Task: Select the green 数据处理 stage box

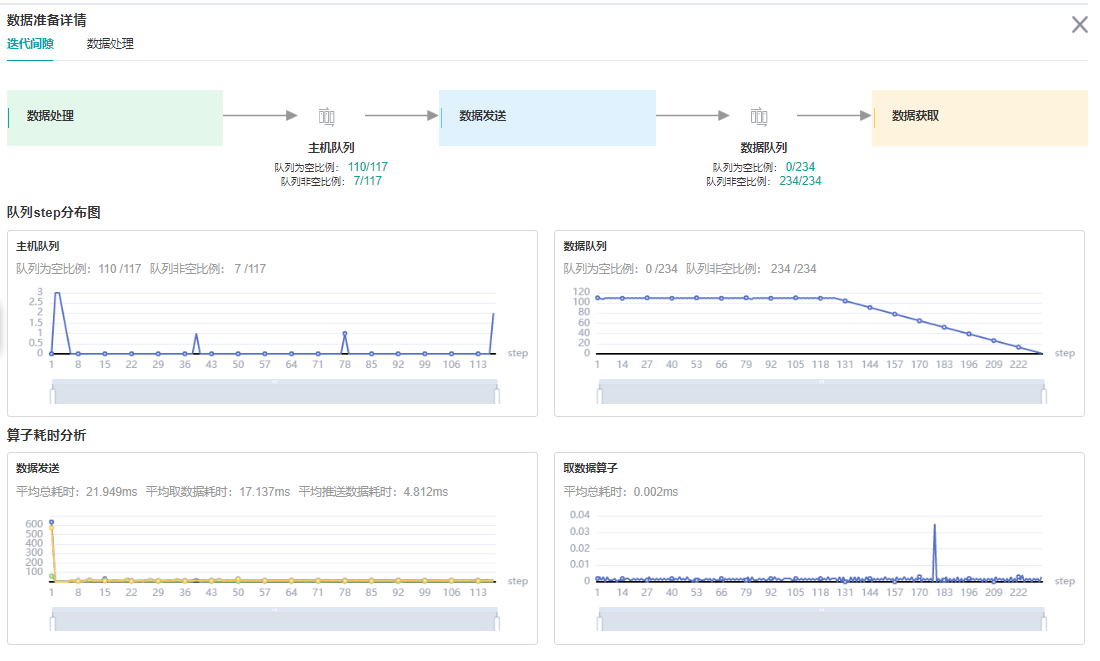Action: [x=115, y=118]
